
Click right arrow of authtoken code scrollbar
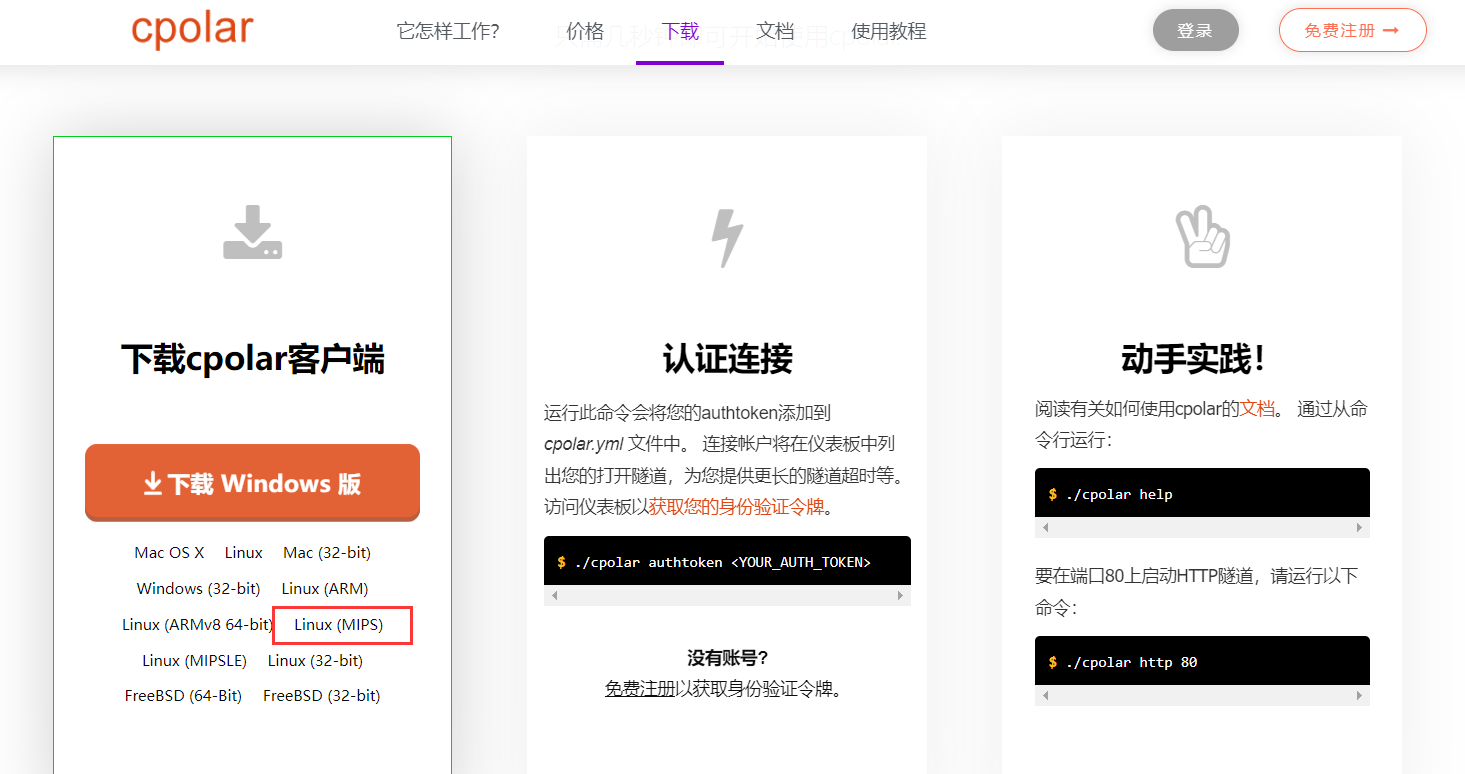point(900,596)
